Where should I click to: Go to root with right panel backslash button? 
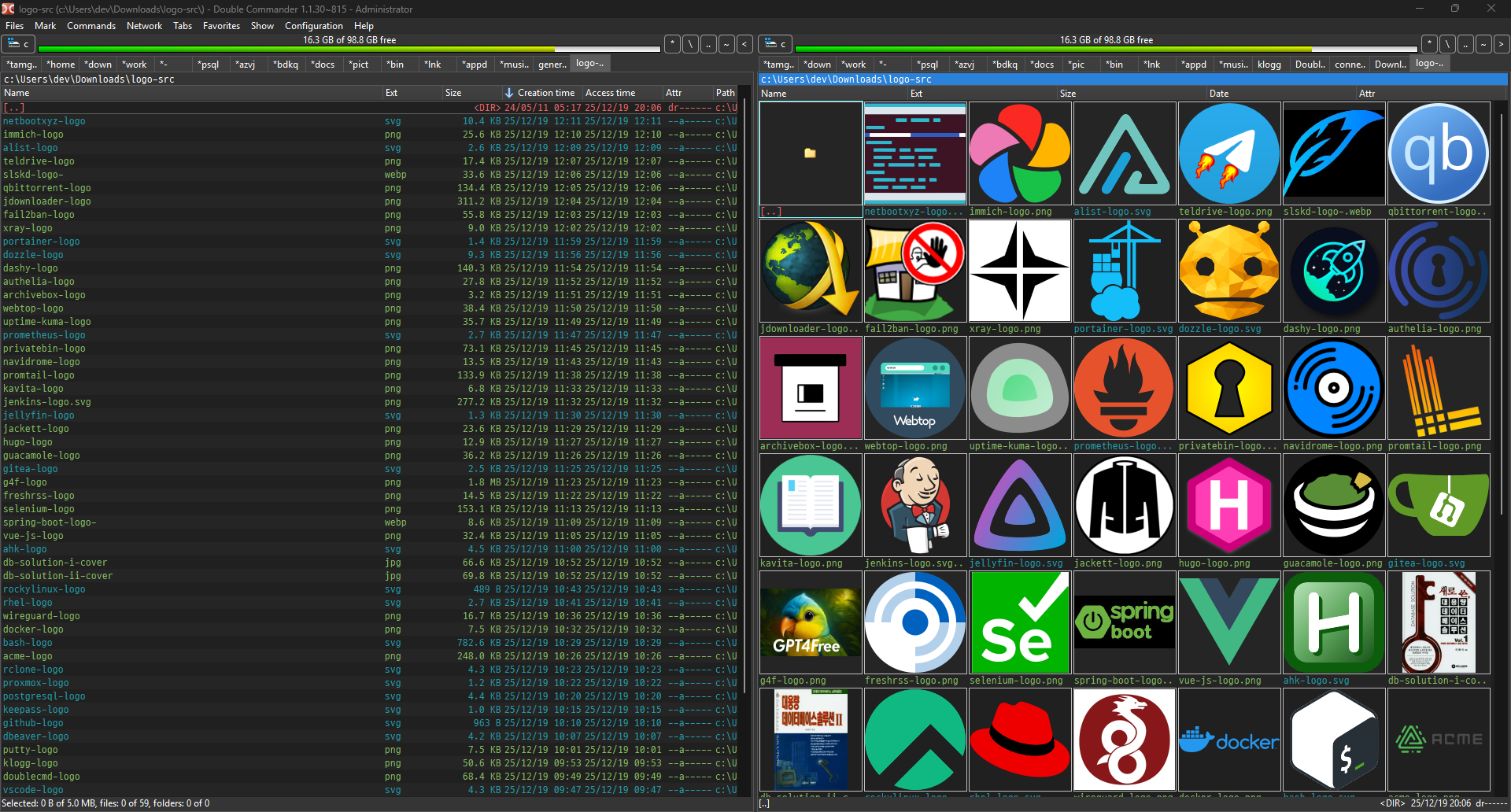pos(1447,44)
